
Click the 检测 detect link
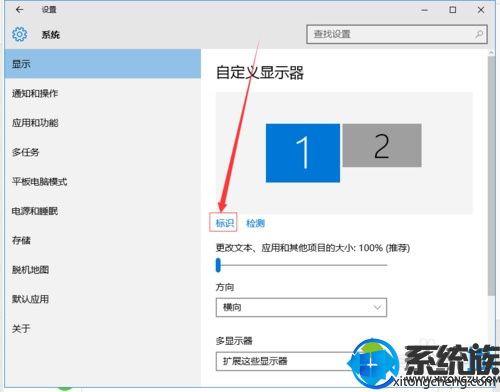coord(255,223)
